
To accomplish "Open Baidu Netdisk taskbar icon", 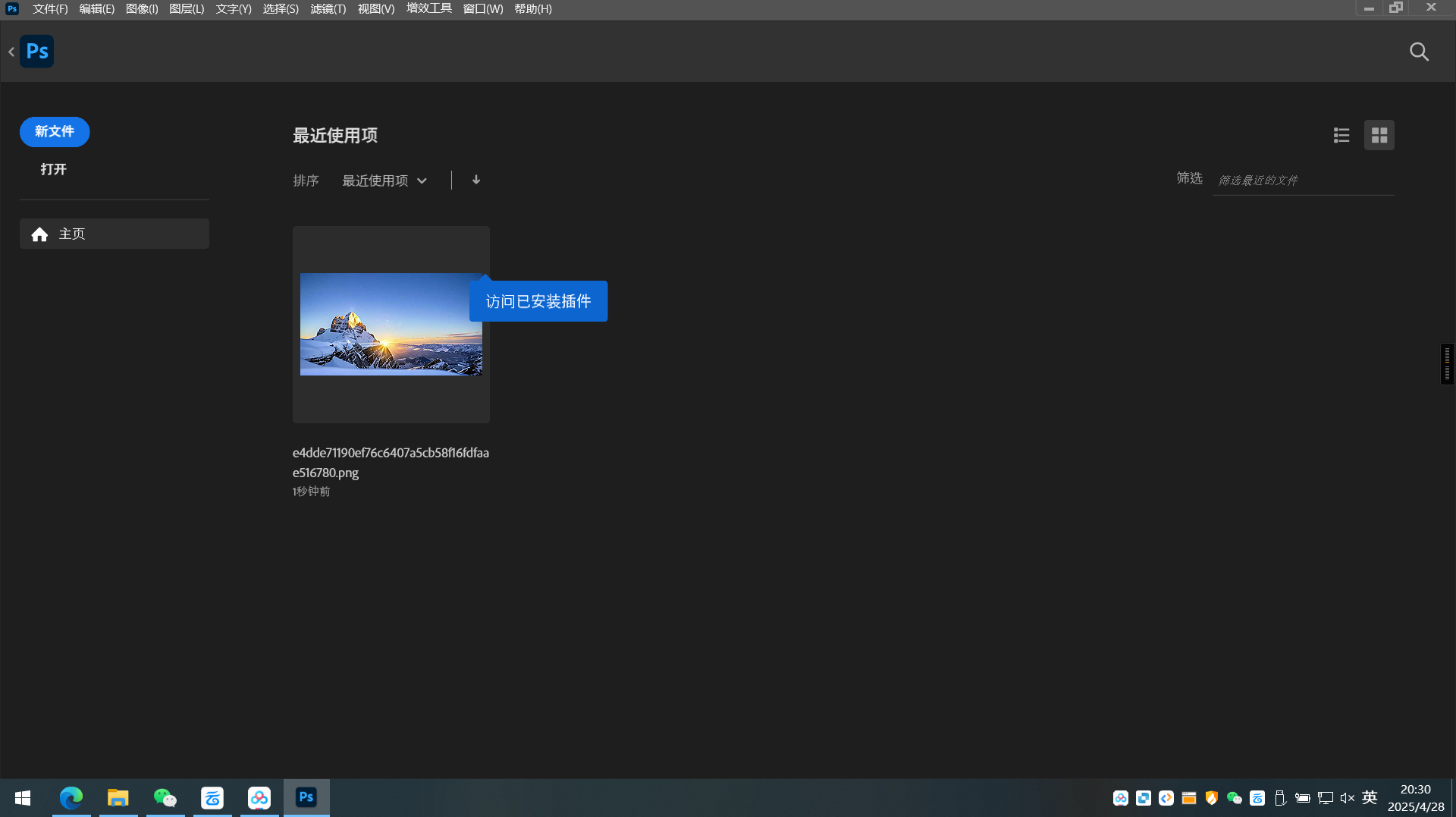I will [x=259, y=798].
